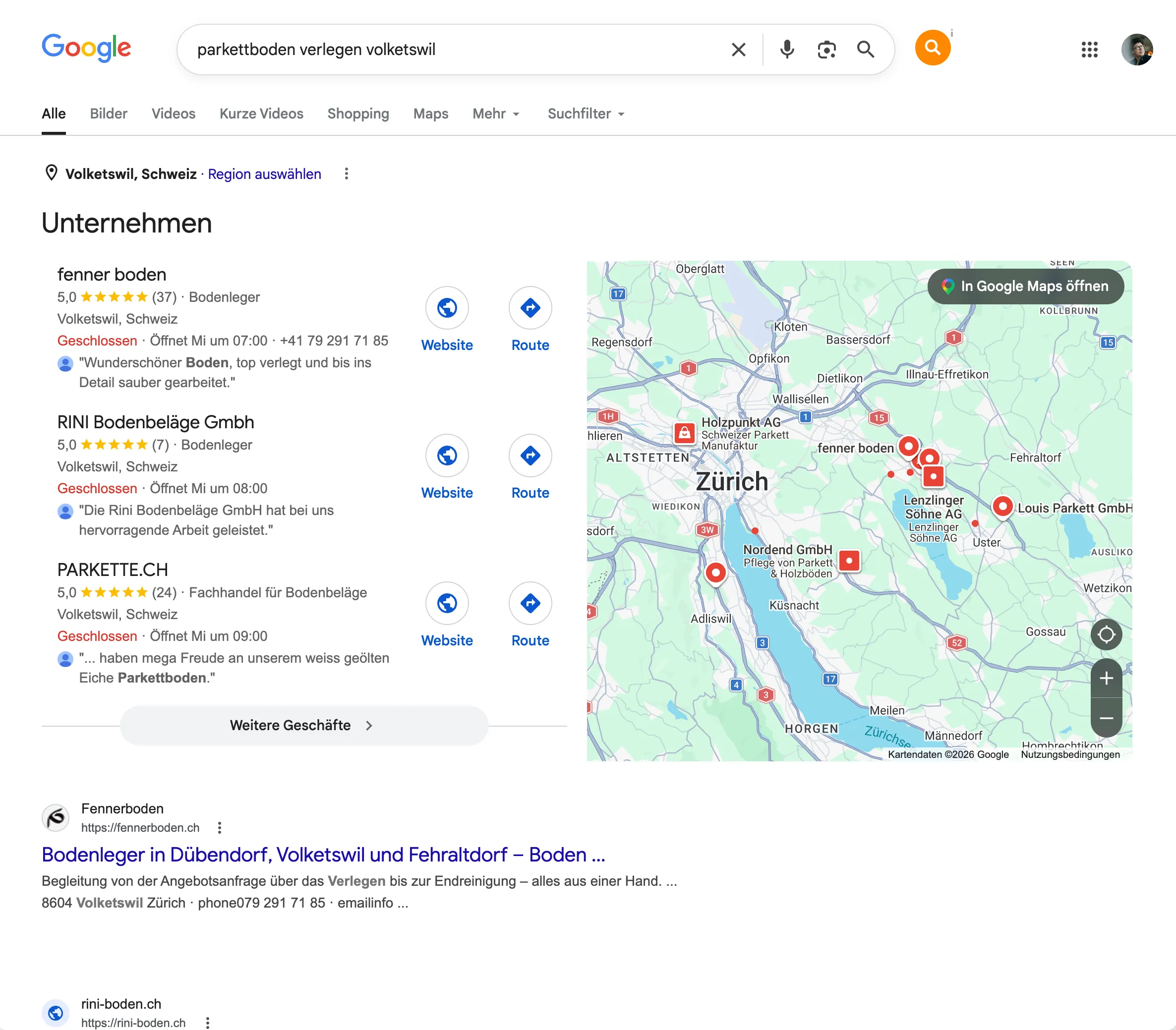This screenshot has width=1176, height=1030.
Task: Click the Nordend GmbH map marker
Action: (x=849, y=561)
